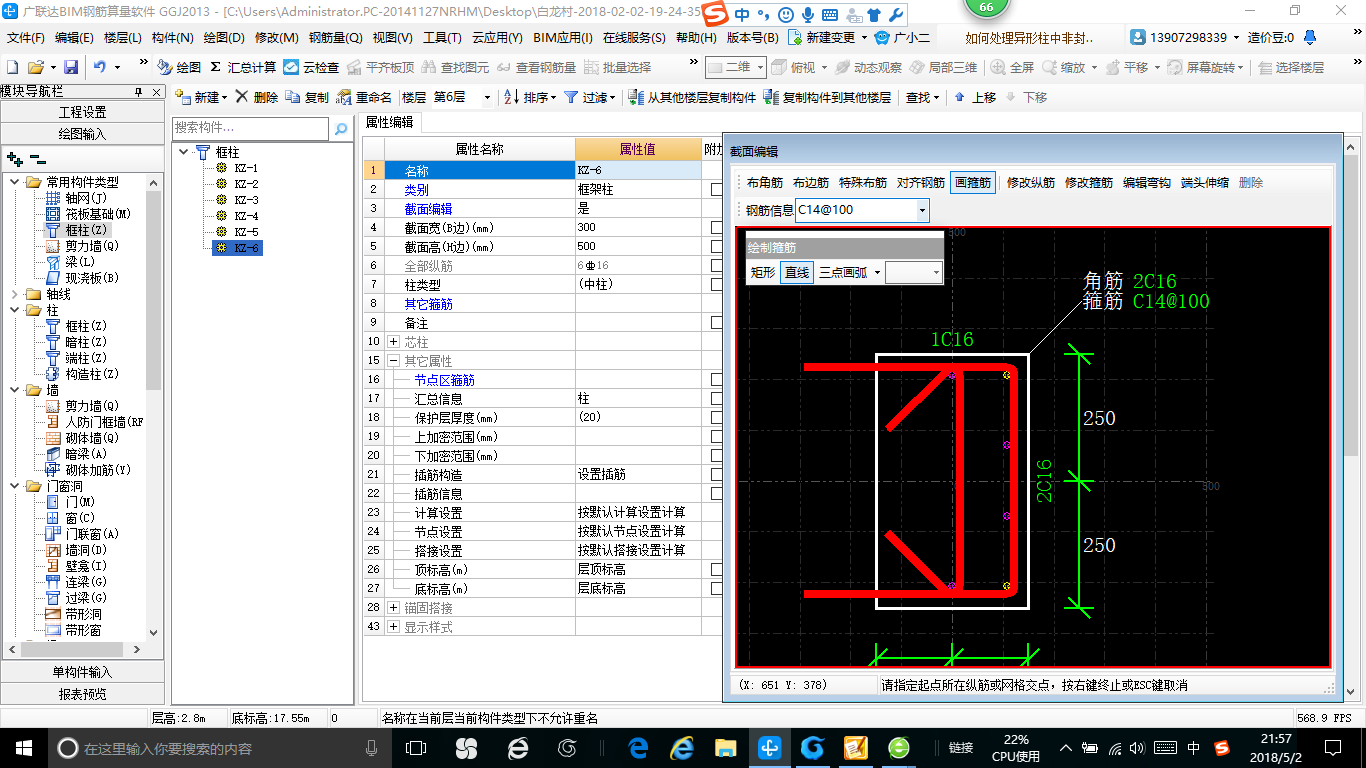Open the 帮助(H) menu

click(x=696, y=38)
